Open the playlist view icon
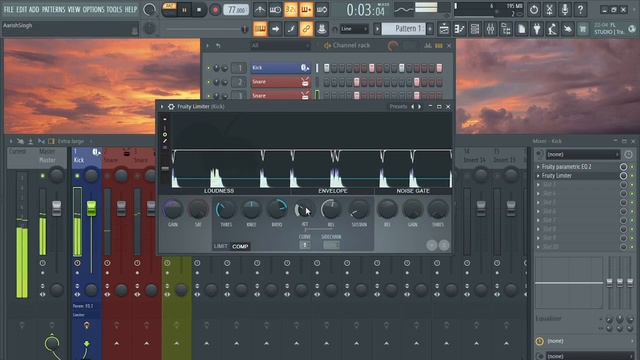The image size is (640, 360). 444,29
